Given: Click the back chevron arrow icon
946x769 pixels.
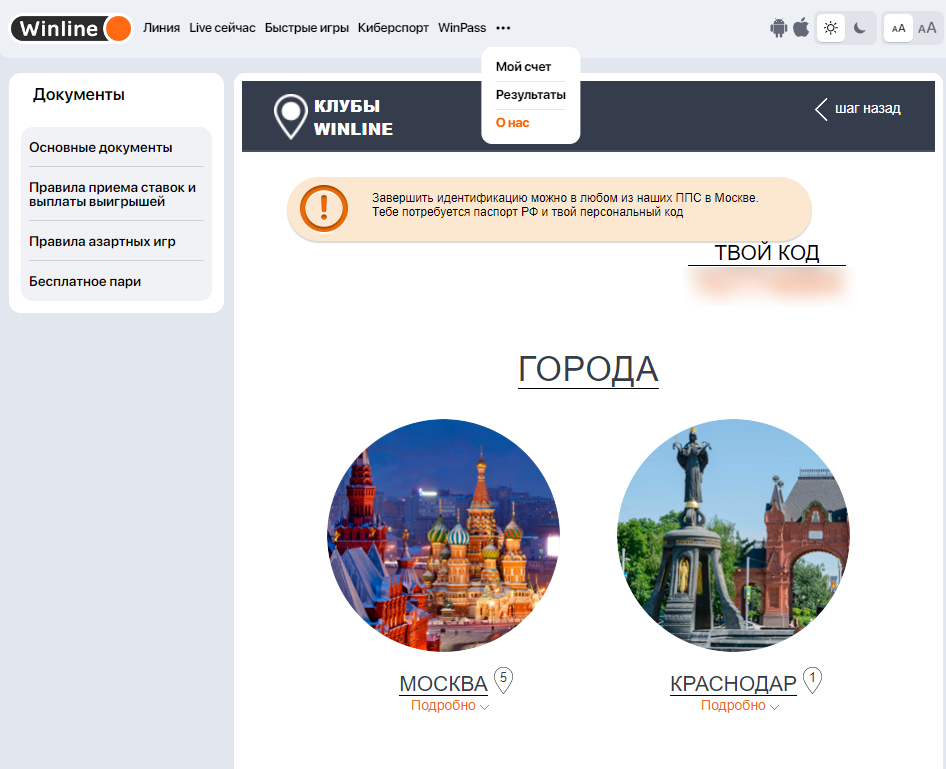Looking at the screenshot, I should (x=821, y=109).
